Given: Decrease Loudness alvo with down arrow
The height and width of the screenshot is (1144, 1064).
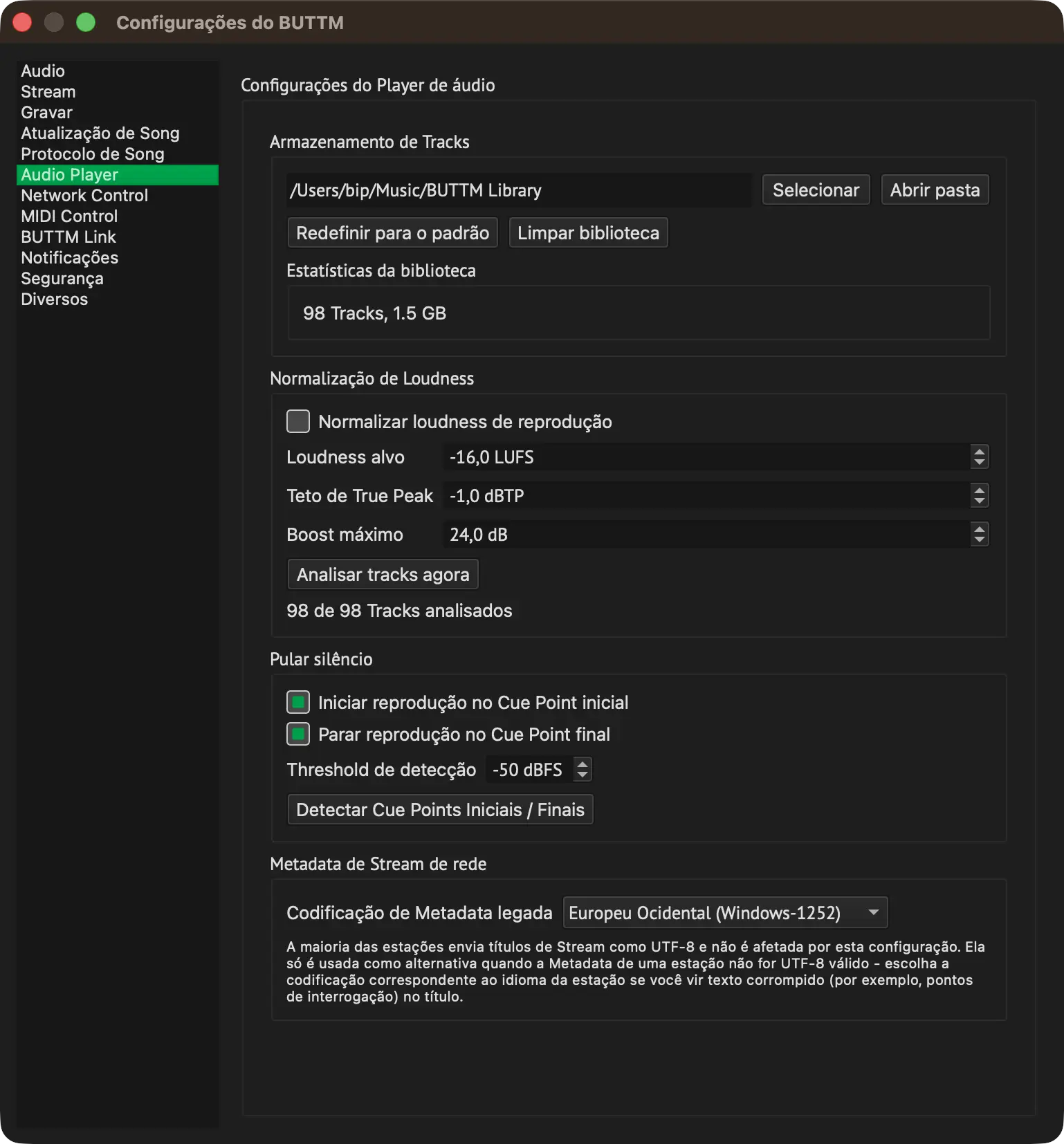Looking at the screenshot, I should point(979,463).
